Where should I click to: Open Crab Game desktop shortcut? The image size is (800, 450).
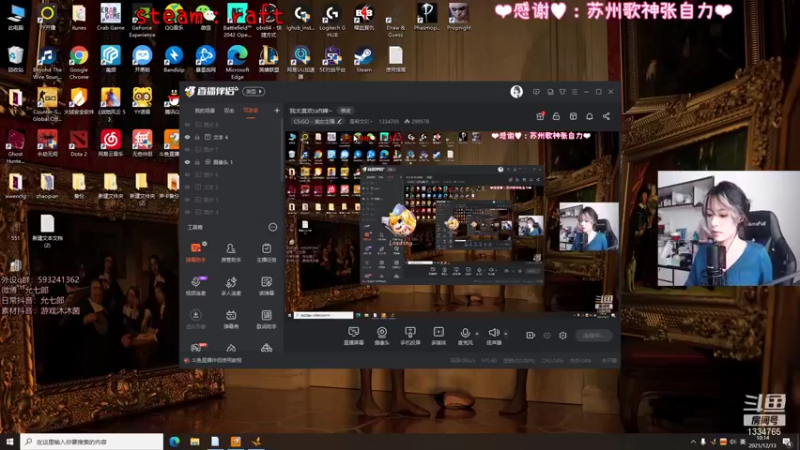click(110, 17)
